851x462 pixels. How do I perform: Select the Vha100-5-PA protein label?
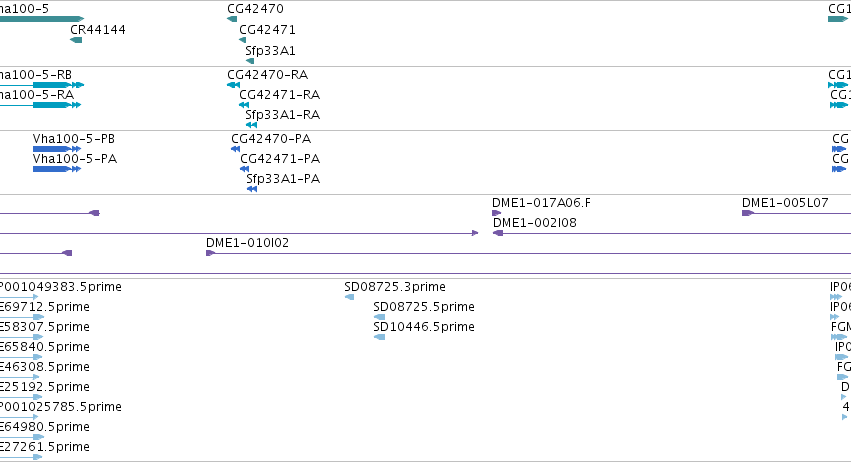coord(75,159)
